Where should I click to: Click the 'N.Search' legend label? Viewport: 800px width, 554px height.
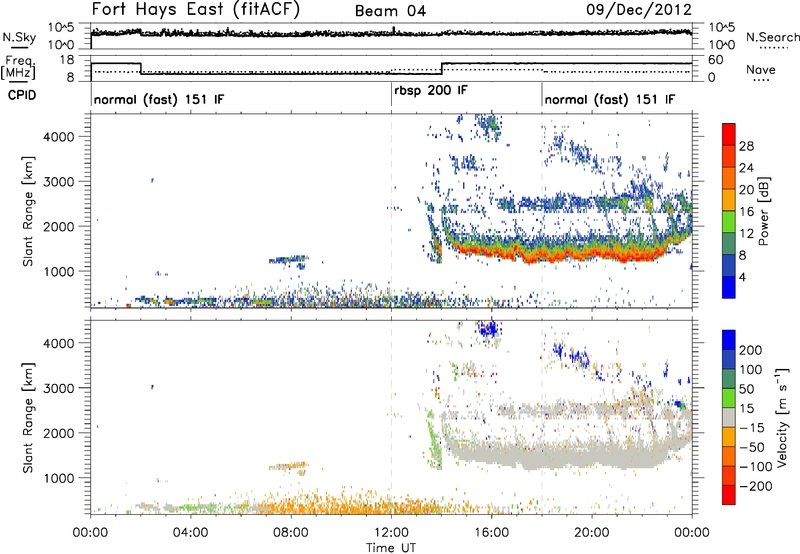pyautogui.click(x=772, y=37)
